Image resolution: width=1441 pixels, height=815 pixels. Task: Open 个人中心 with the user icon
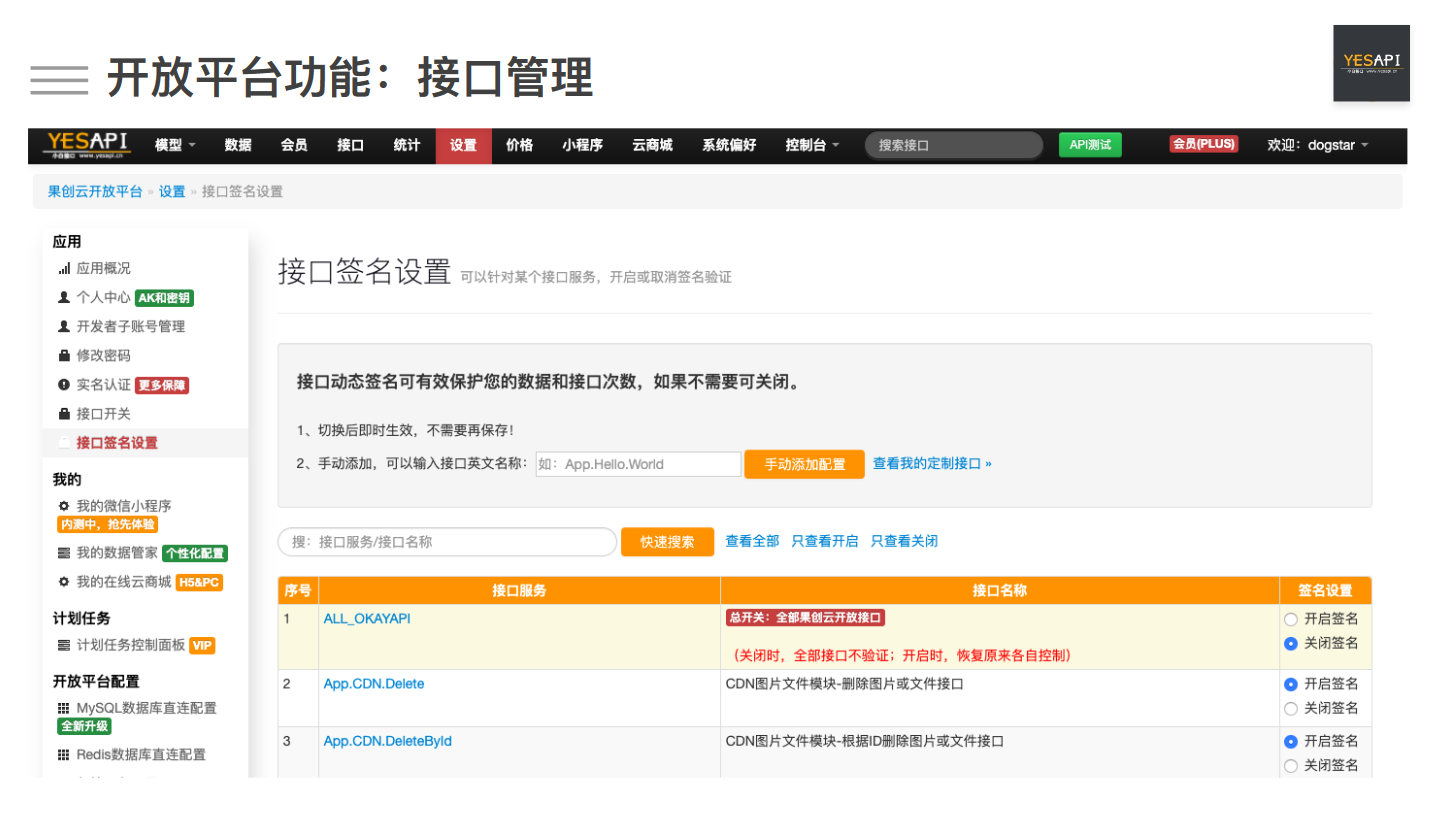point(103,297)
